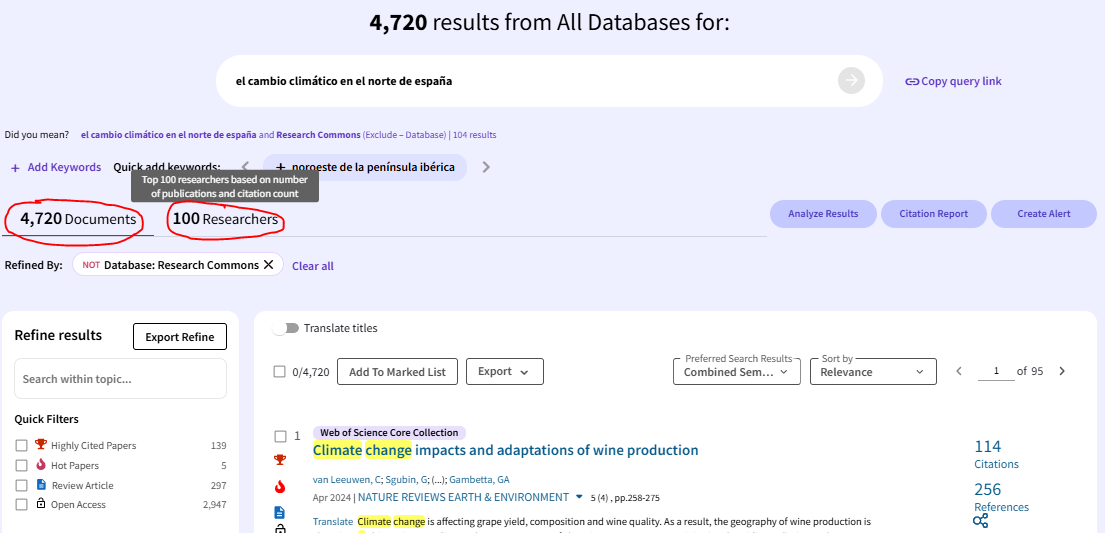This screenshot has width=1105, height=533.
Task: Check the Highly Cited Papers filter
Action: (x=21, y=446)
